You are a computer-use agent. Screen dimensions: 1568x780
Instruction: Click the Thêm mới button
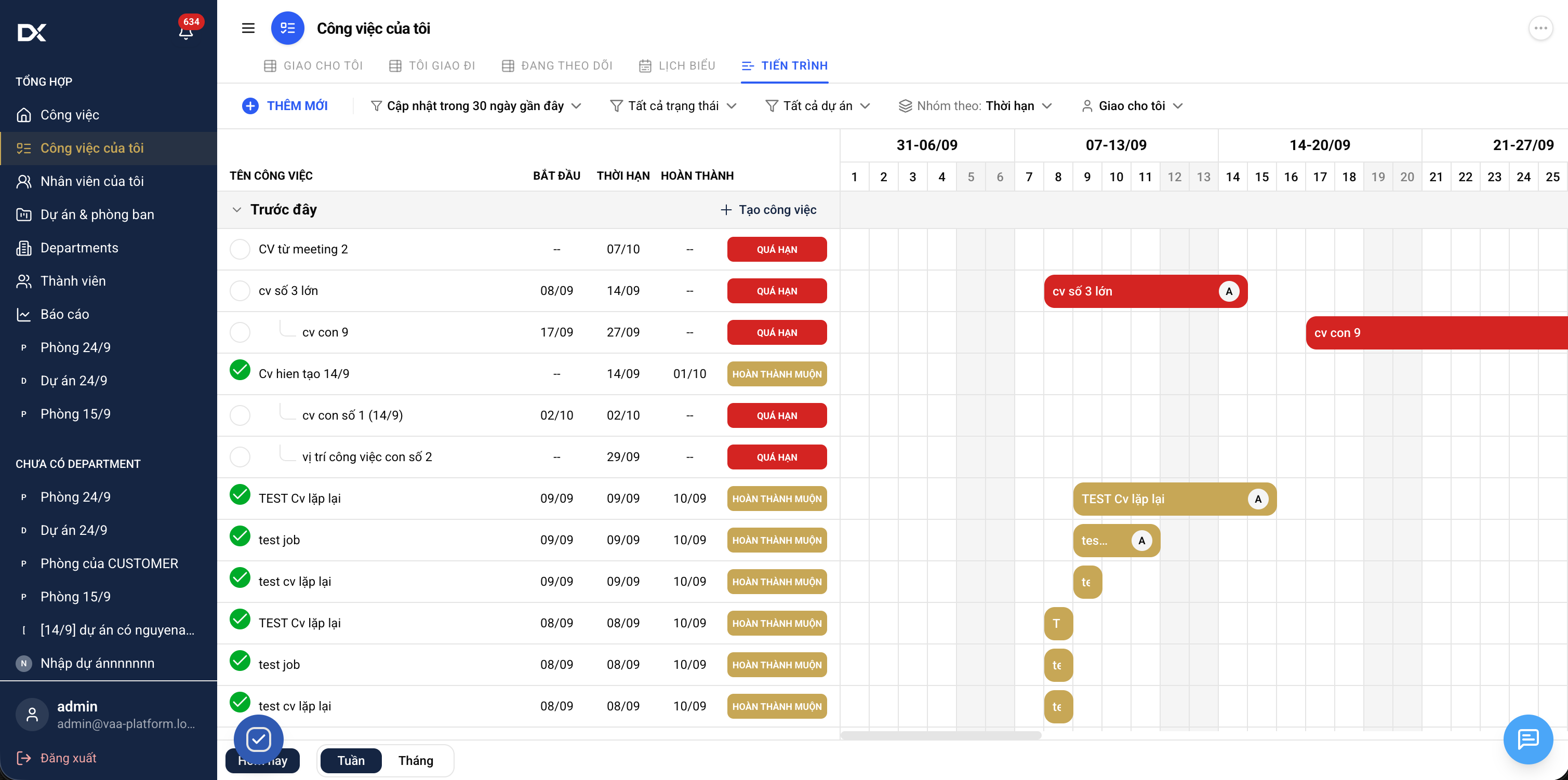[x=285, y=106]
